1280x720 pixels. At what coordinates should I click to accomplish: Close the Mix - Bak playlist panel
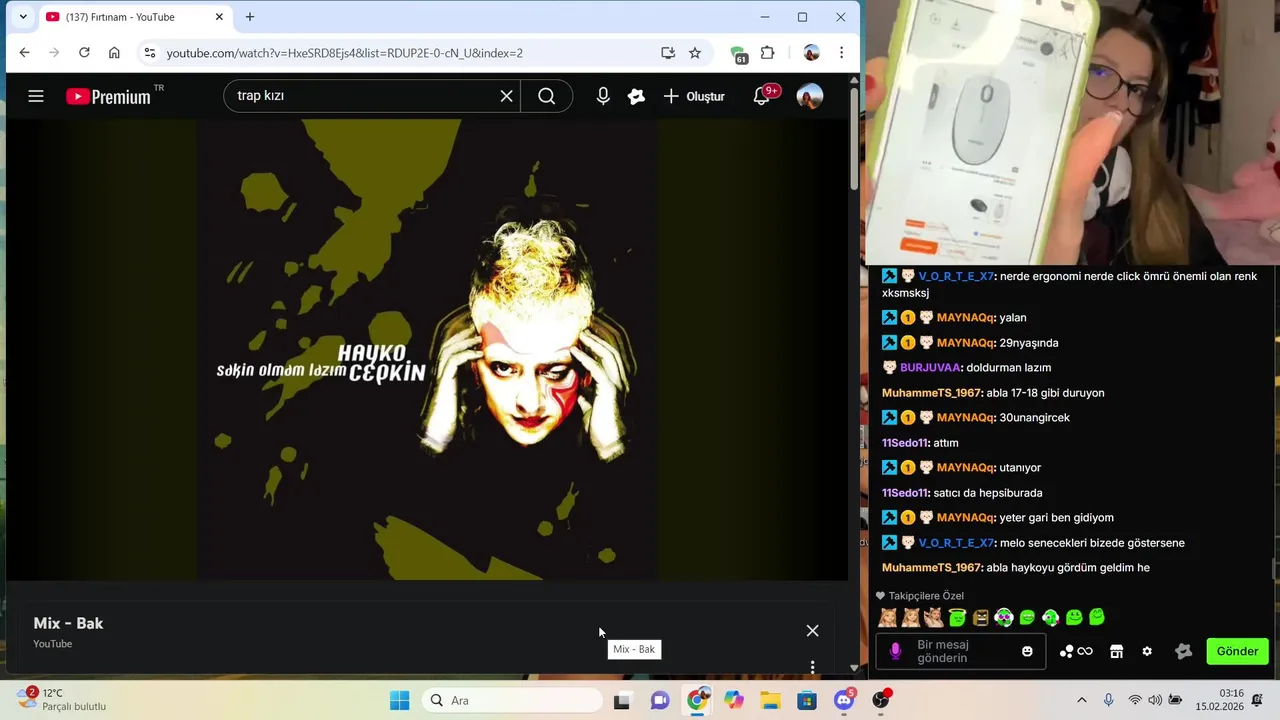click(x=812, y=631)
